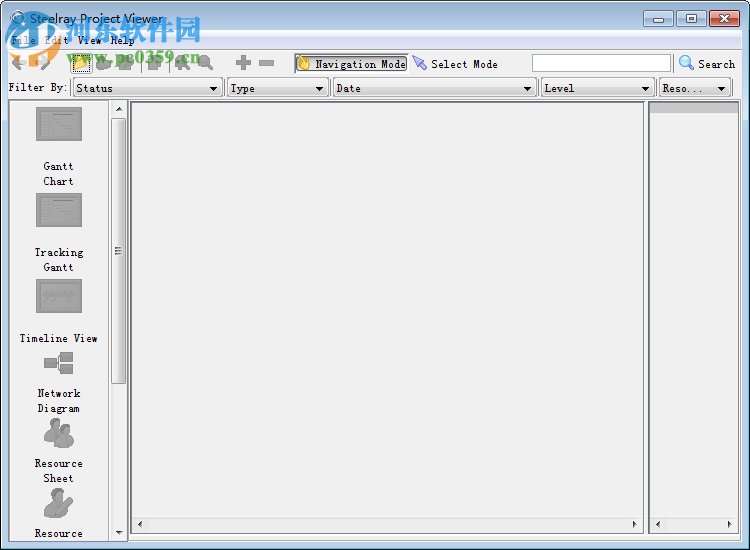
Task: Click the zoom out magnifier icon
Action: click(x=206, y=63)
